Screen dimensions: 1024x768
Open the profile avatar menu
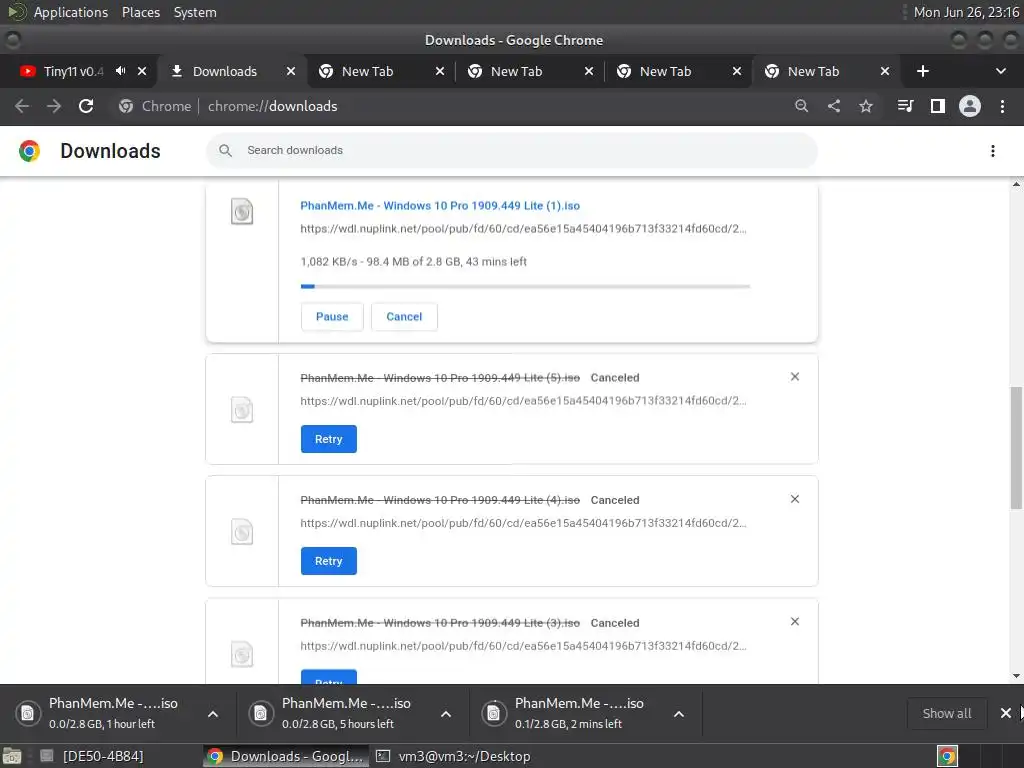[x=970, y=106]
